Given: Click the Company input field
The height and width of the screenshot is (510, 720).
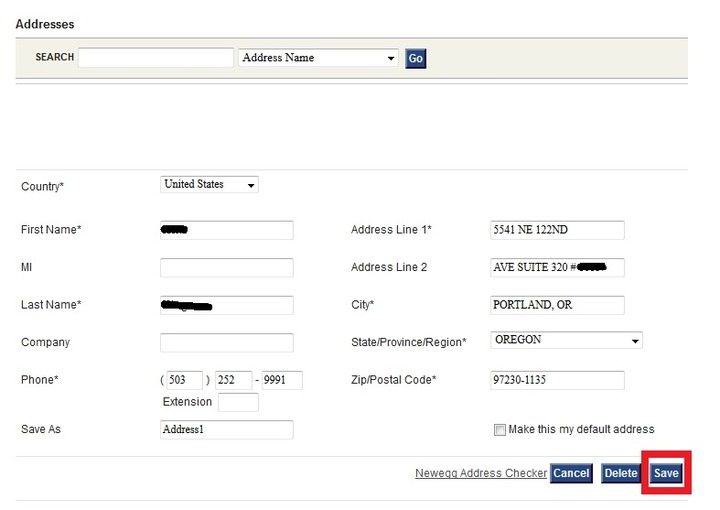Looking at the screenshot, I should coord(226,342).
